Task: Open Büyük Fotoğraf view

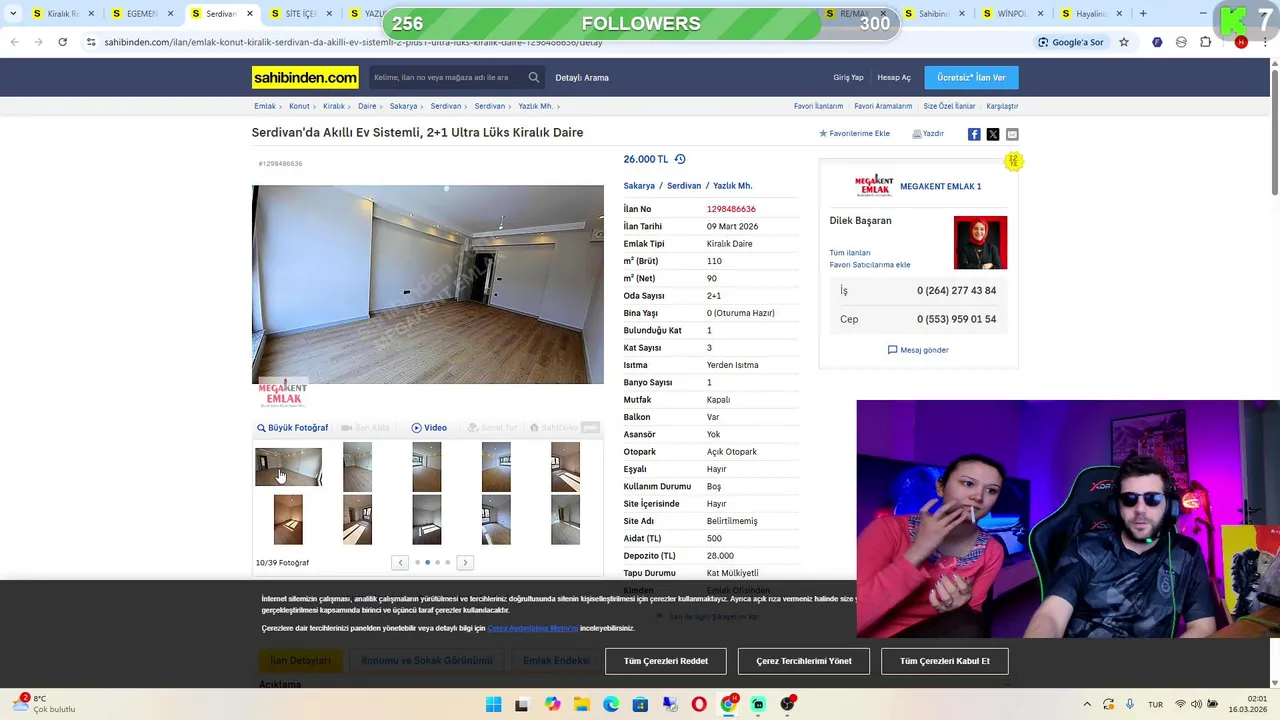Action: pos(292,428)
